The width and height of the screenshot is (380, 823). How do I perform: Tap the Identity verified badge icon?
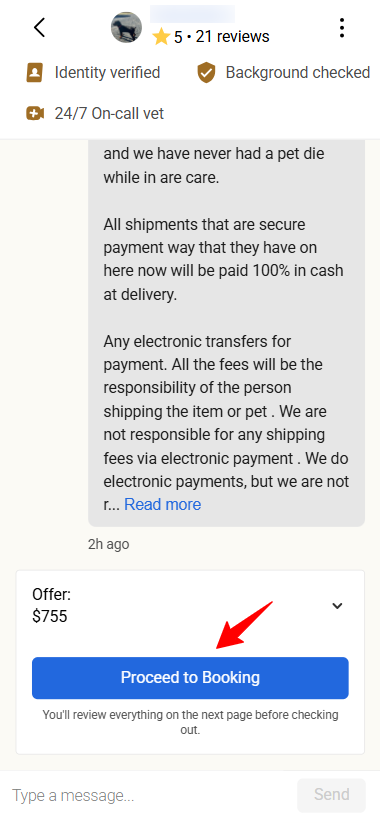(34, 72)
